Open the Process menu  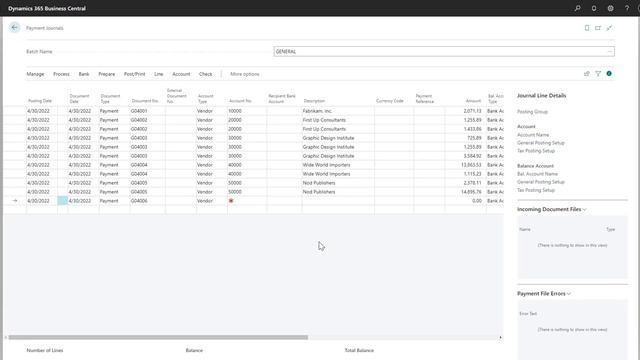coord(61,74)
